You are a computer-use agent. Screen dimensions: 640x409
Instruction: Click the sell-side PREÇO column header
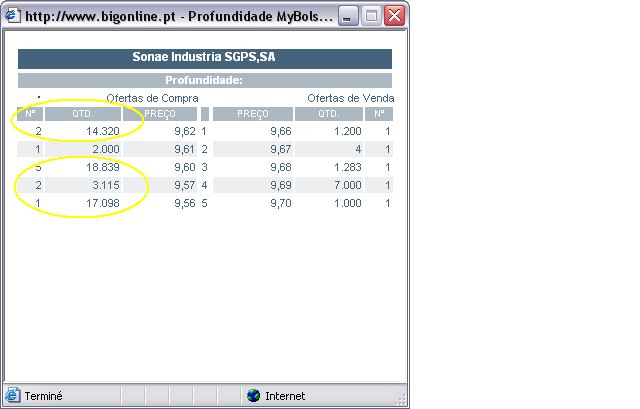[x=253, y=114]
